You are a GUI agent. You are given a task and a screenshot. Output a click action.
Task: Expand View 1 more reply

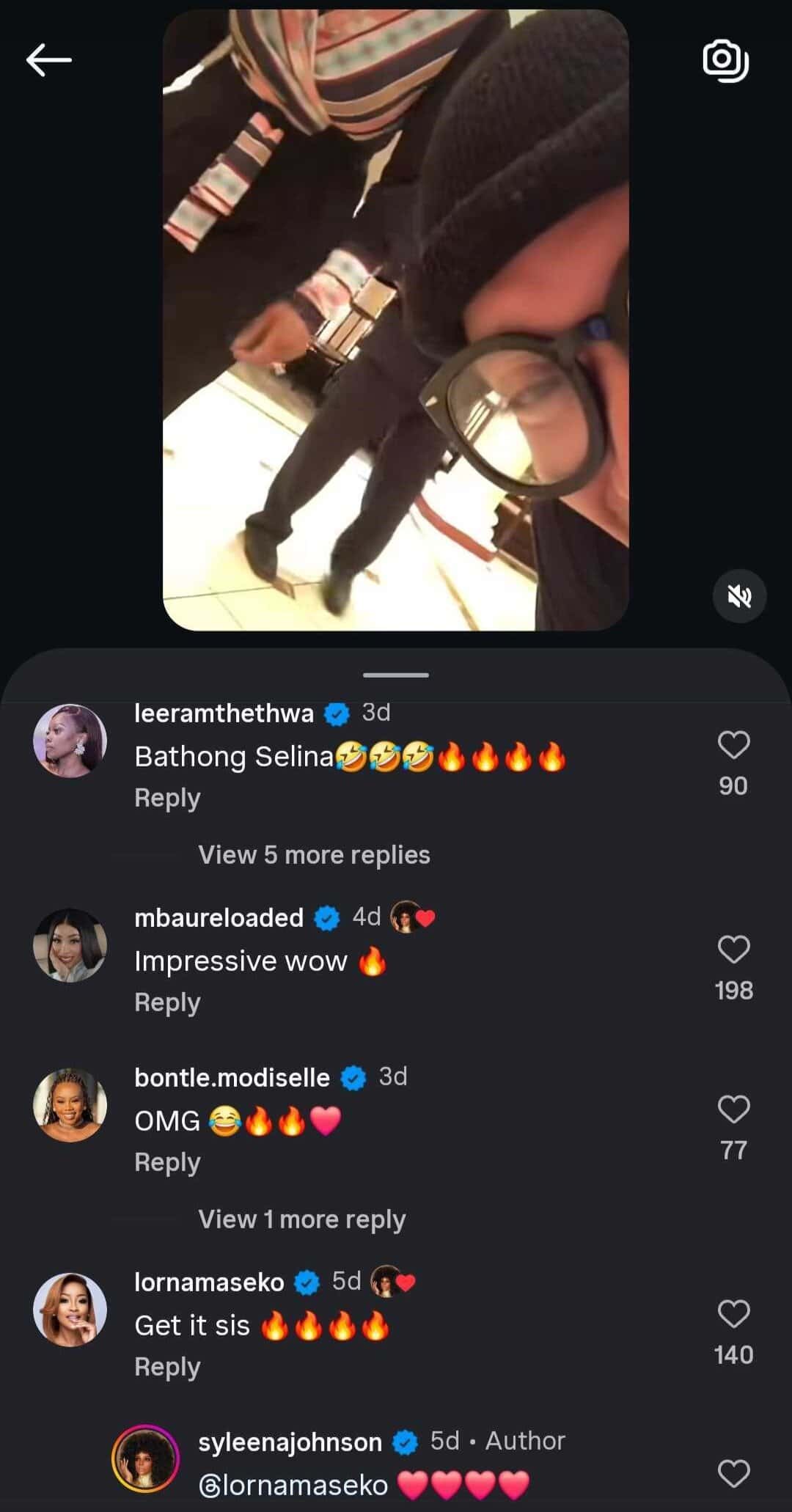pyautogui.click(x=301, y=1219)
